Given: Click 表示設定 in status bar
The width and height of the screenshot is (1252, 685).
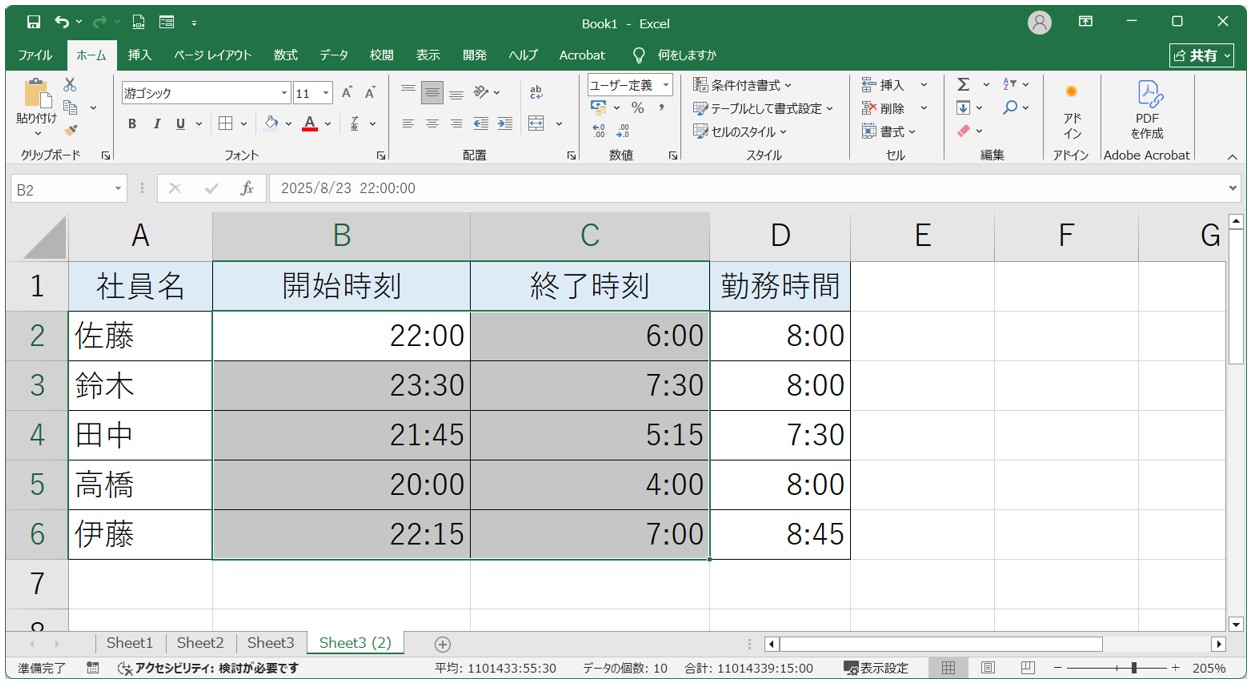Looking at the screenshot, I should [876, 668].
